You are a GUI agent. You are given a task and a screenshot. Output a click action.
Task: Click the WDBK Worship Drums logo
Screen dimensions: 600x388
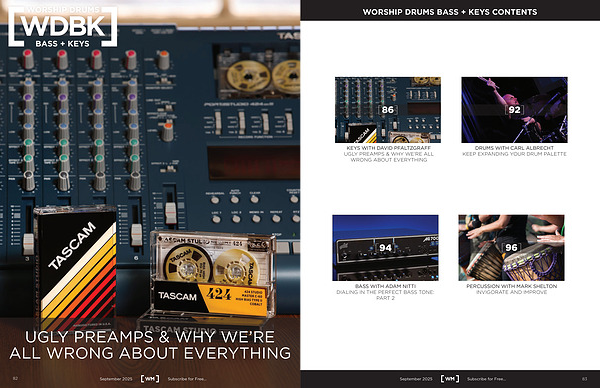click(62, 27)
